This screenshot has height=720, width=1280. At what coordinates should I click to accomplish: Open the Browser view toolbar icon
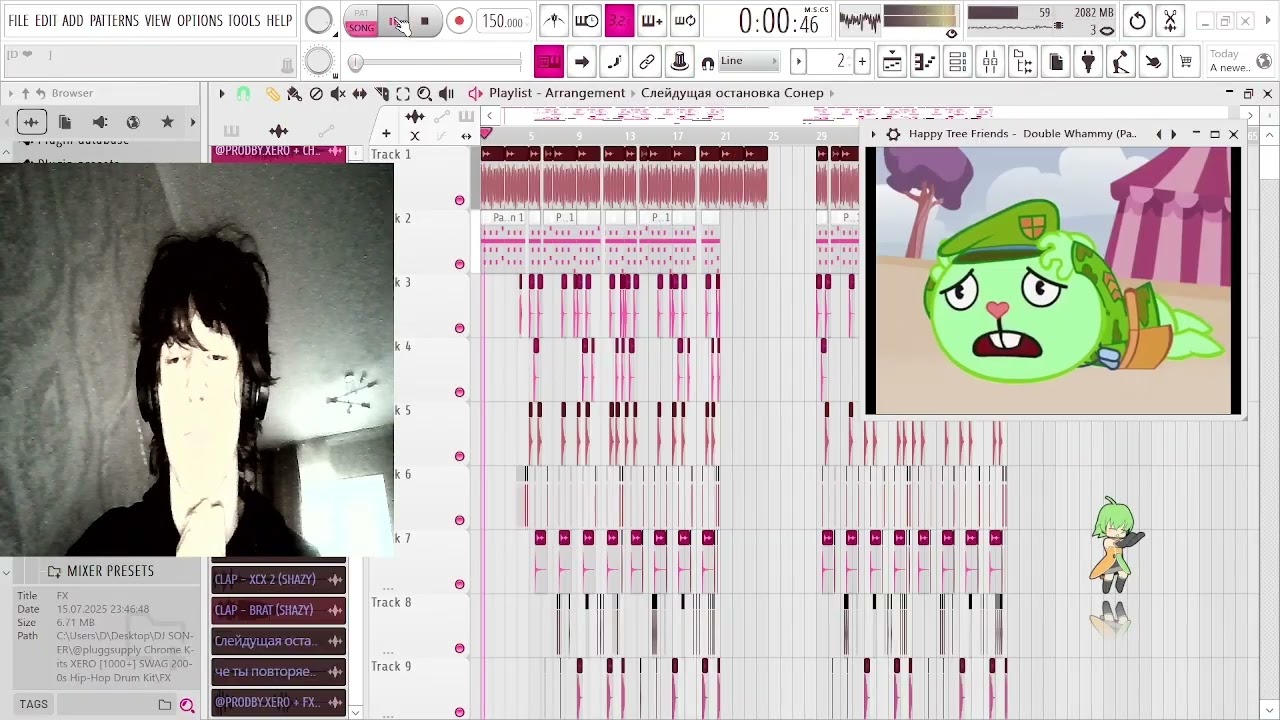1023,62
